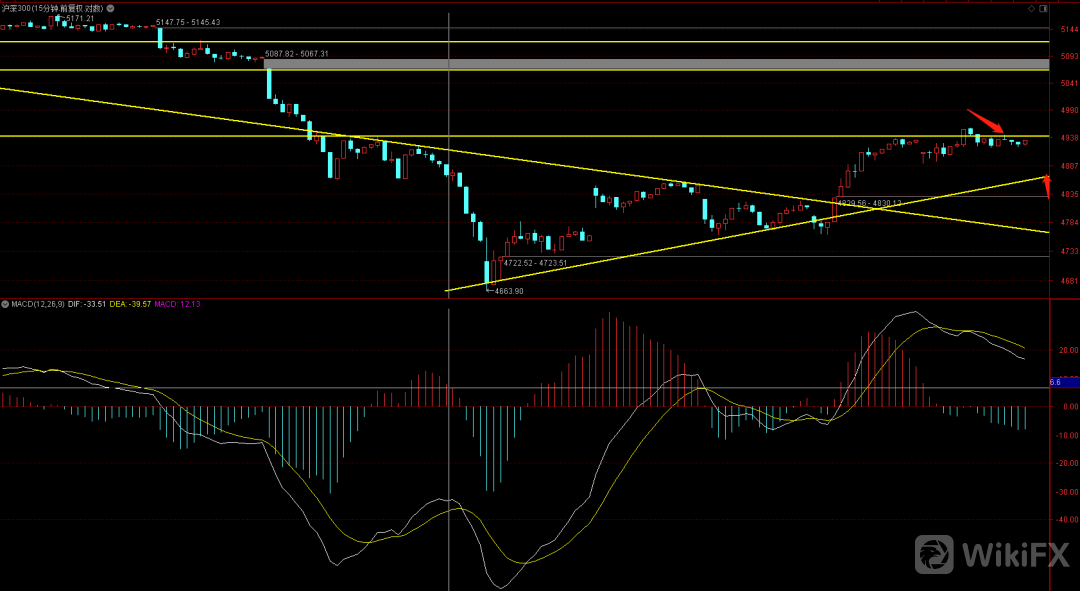Select the gray gap rectangle zone
This screenshot has width=1080, height=591.
point(655,64)
